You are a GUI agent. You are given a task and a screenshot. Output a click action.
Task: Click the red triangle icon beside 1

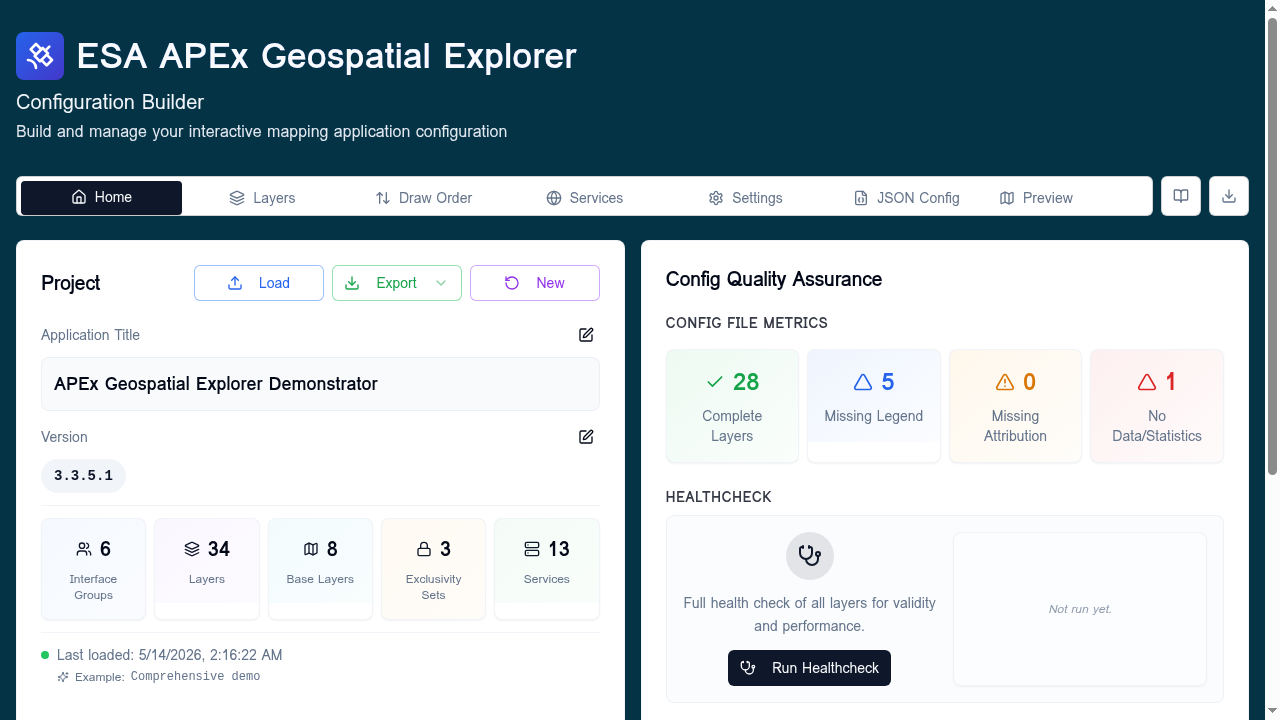coord(1147,382)
